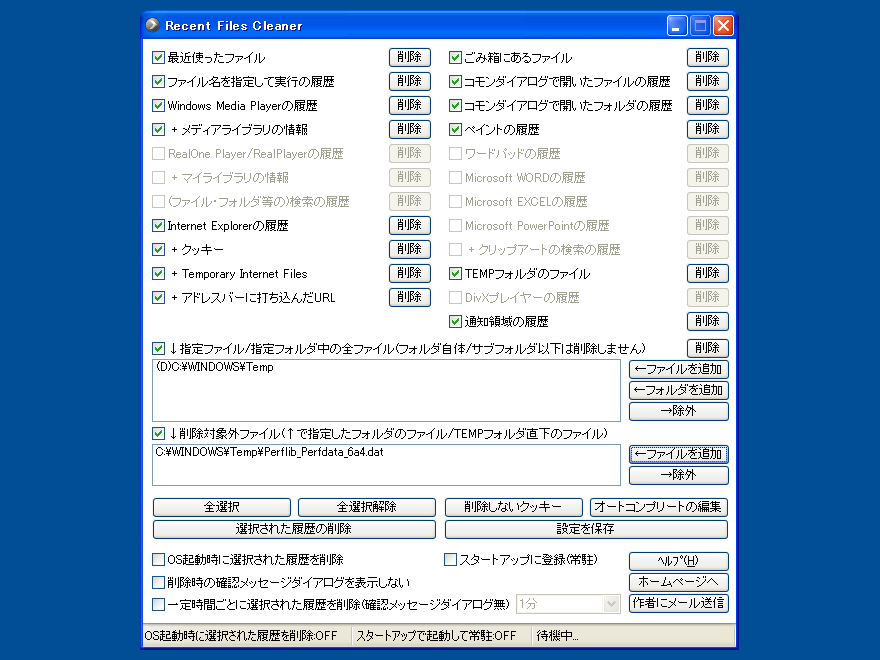Click ←ファイルを追加 for exclusion list
The width and height of the screenshot is (880, 660).
[x=679, y=454]
